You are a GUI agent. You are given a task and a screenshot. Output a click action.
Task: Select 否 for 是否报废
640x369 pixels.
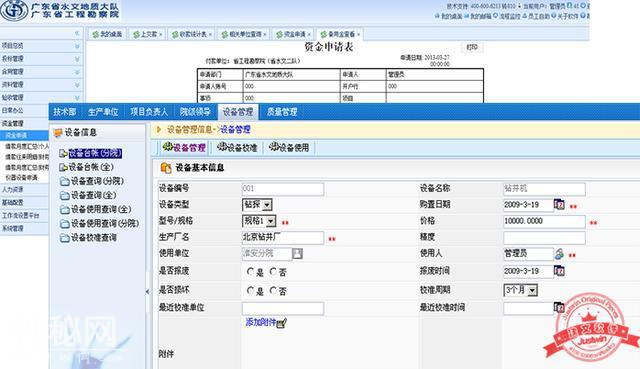[273, 271]
